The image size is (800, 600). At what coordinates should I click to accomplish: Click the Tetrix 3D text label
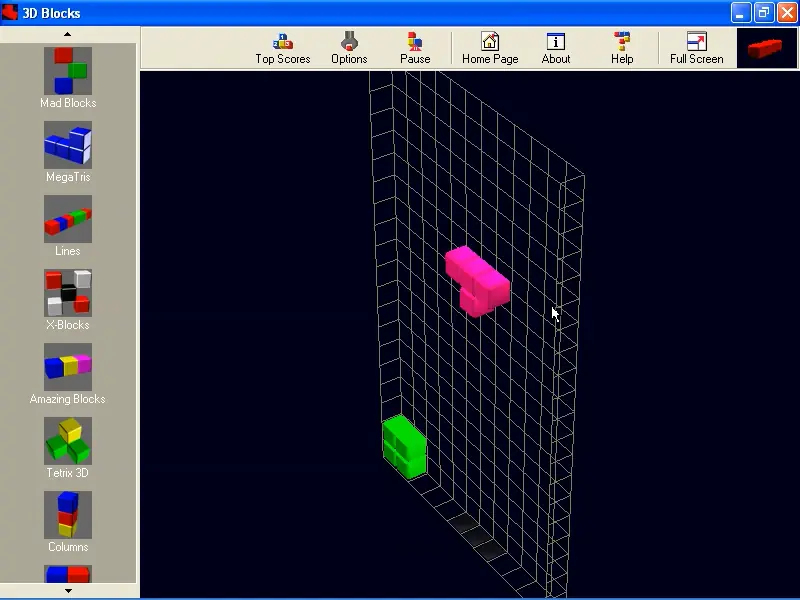click(68, 472)
